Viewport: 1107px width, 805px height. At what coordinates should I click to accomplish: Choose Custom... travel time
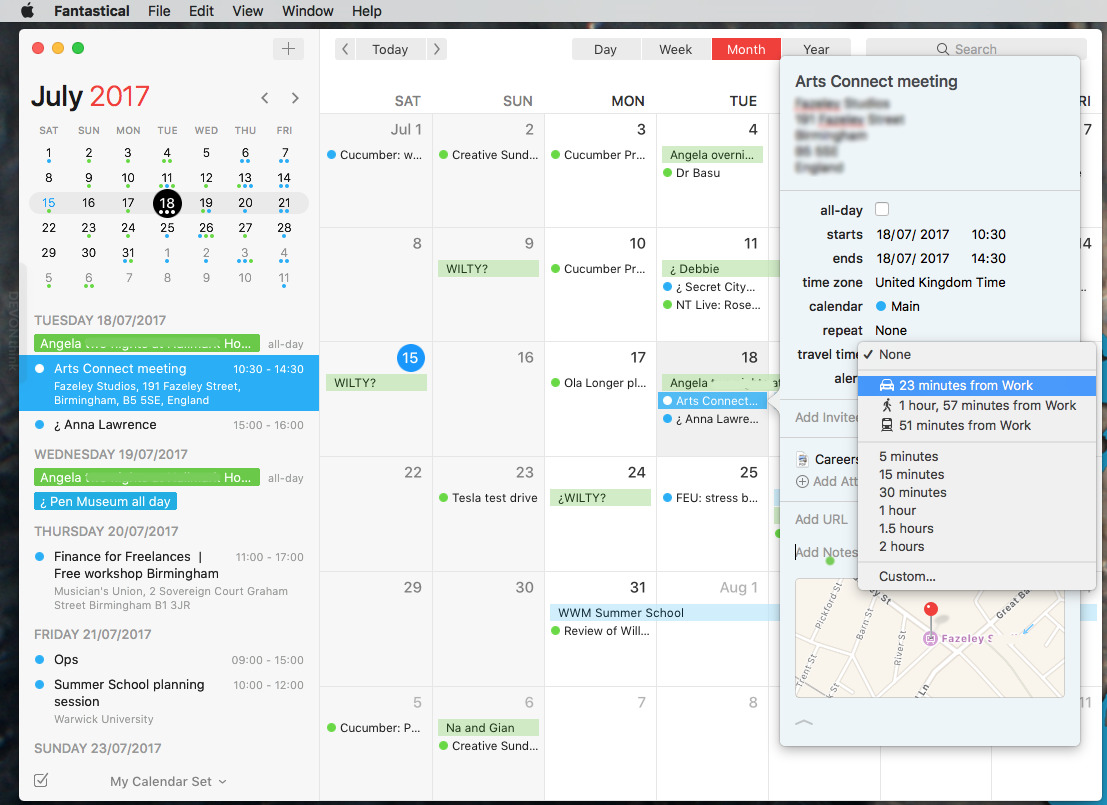click(x=907, y=577)
